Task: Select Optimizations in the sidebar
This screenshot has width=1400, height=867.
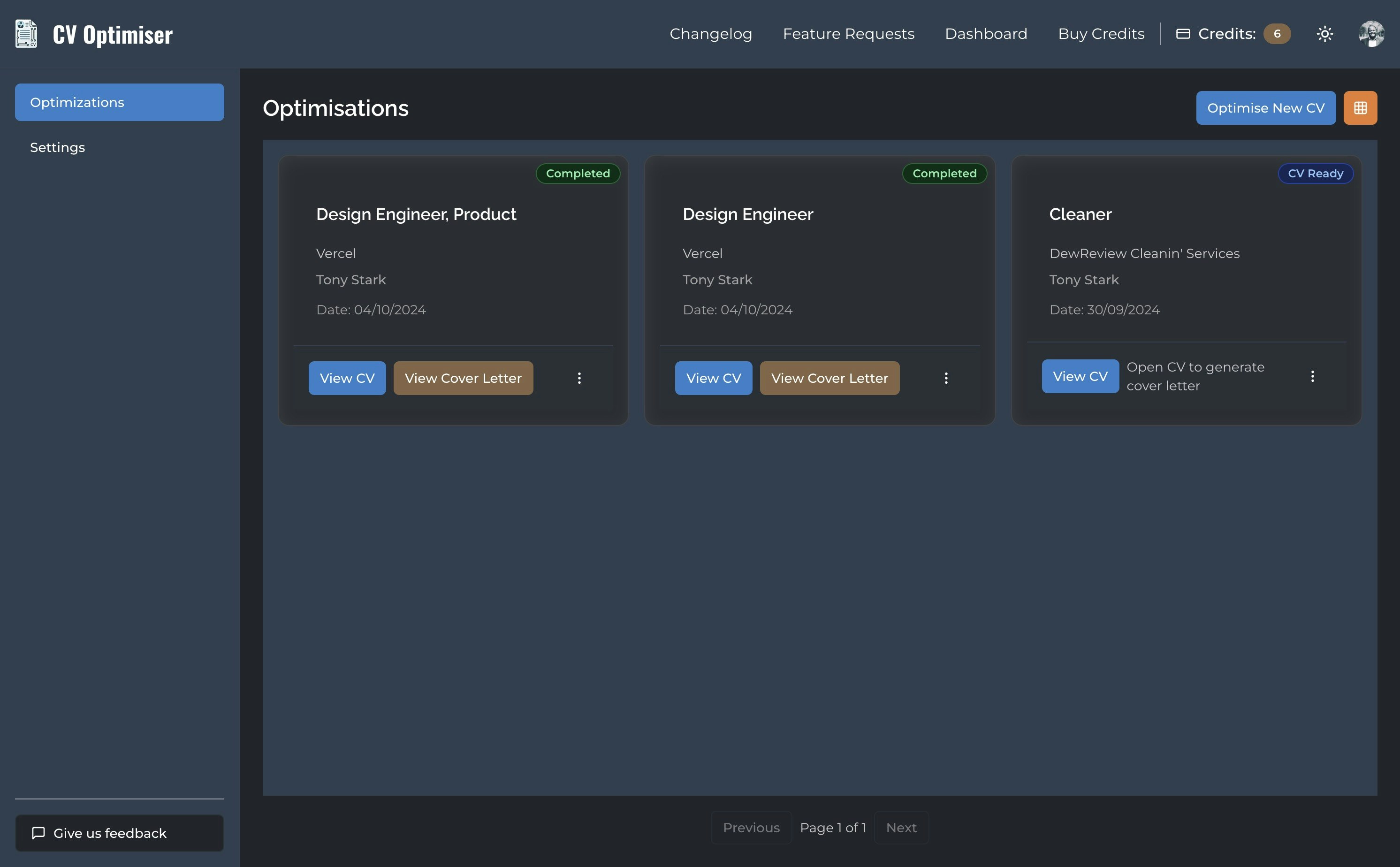Action: click(119, 102)
